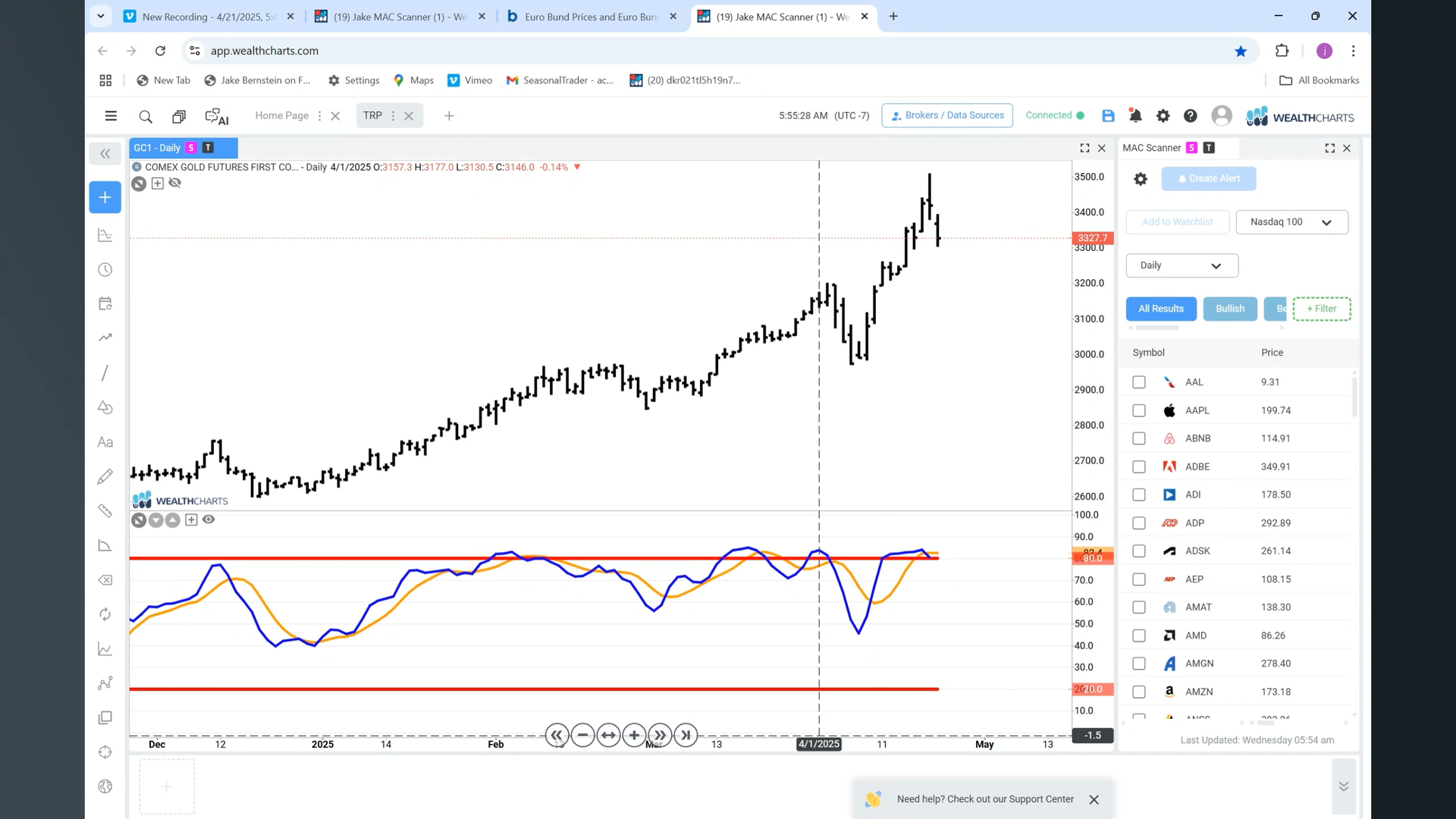Select the eraser delete tool in sidebar
Viewport: 1456px width, 819px height.
[105, 580]
